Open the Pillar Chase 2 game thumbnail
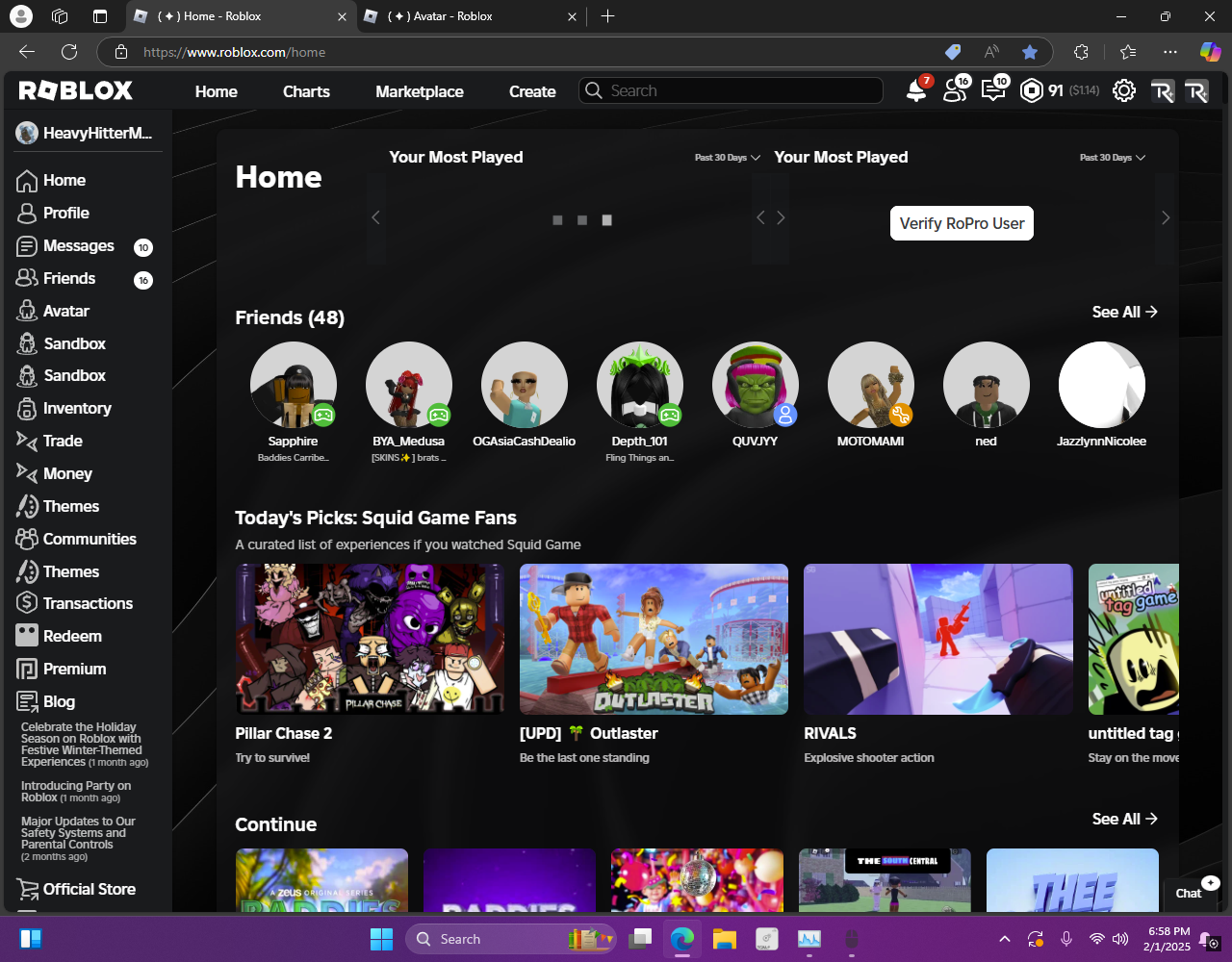This screenshot has width=1232, height=962. click(x=370, y=639)
